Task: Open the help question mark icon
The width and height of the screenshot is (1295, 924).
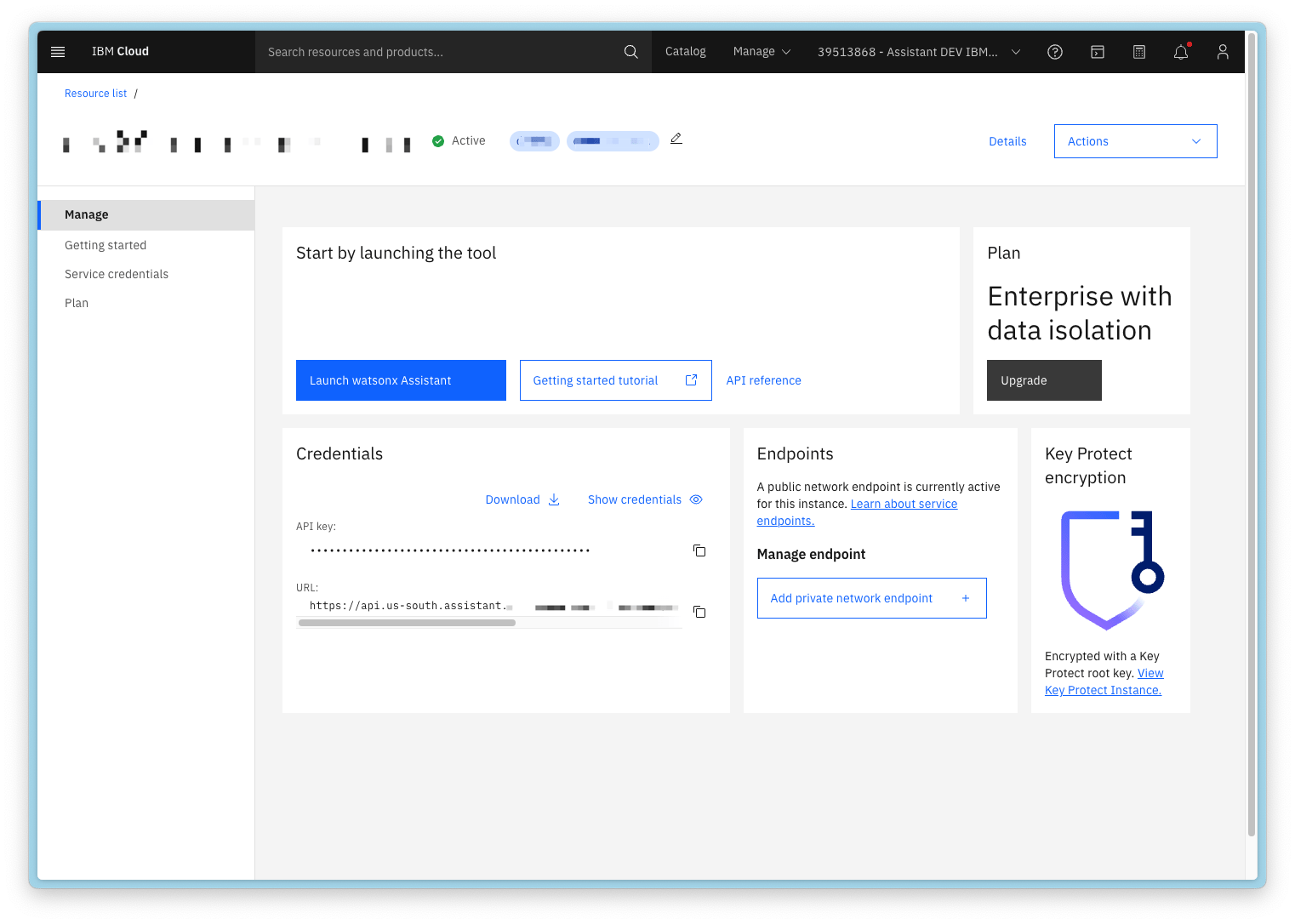Action: (x=1055, y=52)
